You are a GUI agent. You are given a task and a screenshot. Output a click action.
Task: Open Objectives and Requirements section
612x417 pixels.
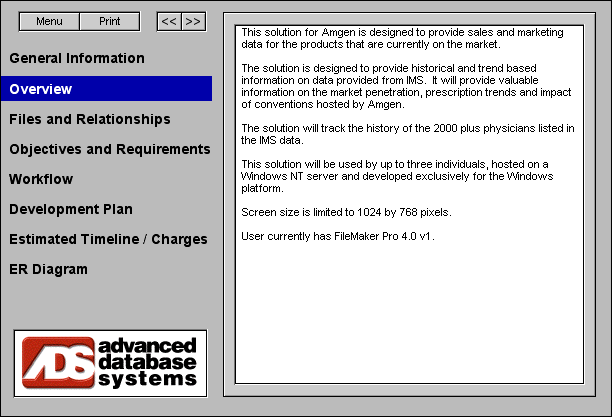click(x=110, y=149)
